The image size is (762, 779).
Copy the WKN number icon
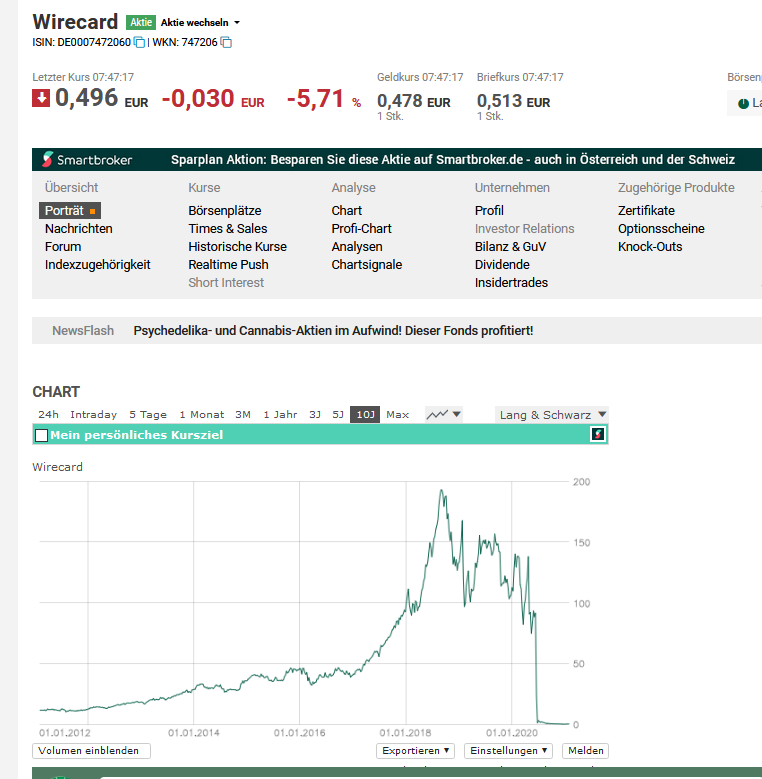pos(226,43)
